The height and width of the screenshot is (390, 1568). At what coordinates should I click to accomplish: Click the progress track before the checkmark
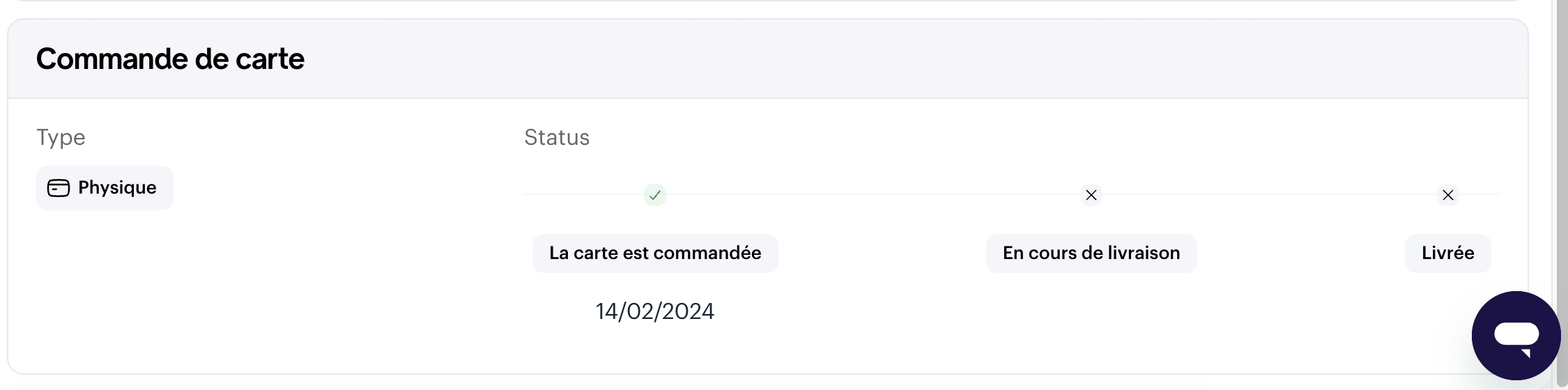pyautogui.click(x=583, y=194)
